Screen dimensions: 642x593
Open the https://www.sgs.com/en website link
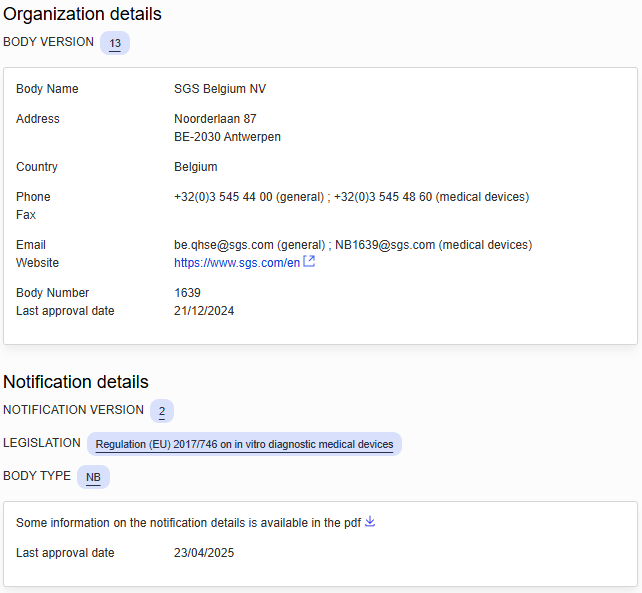click(x=237, y=263)
